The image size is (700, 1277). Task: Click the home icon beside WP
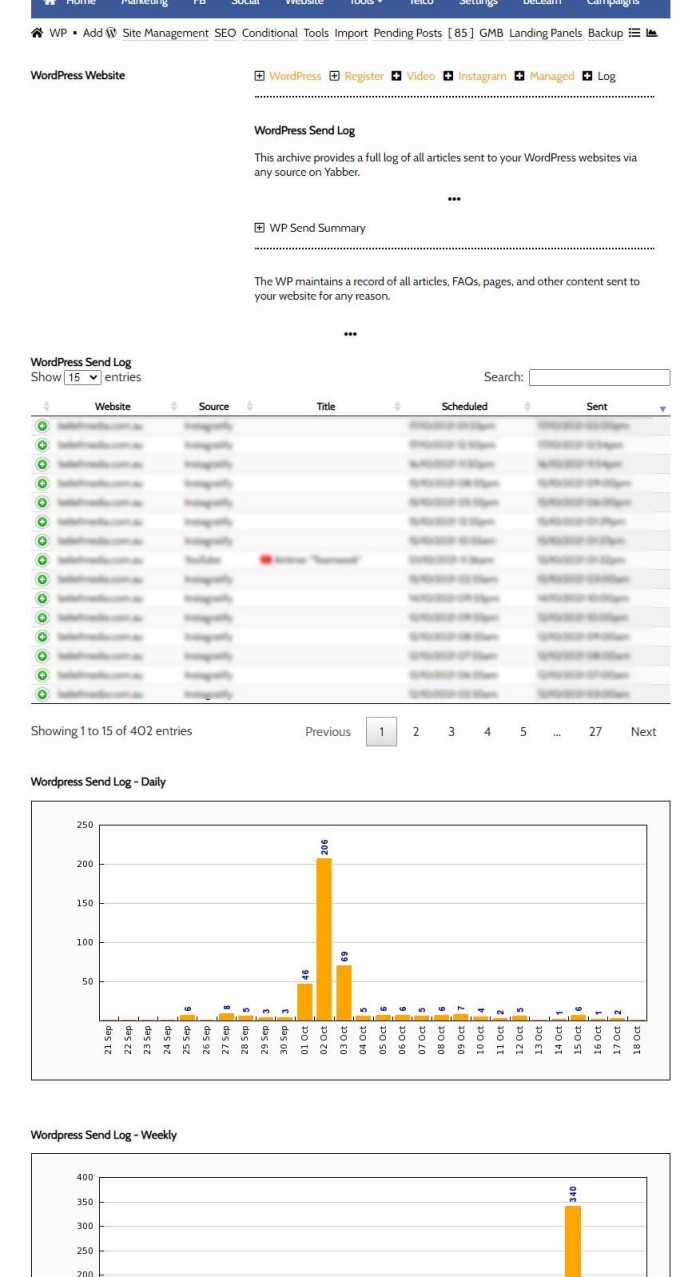click(x=38, y=33)
